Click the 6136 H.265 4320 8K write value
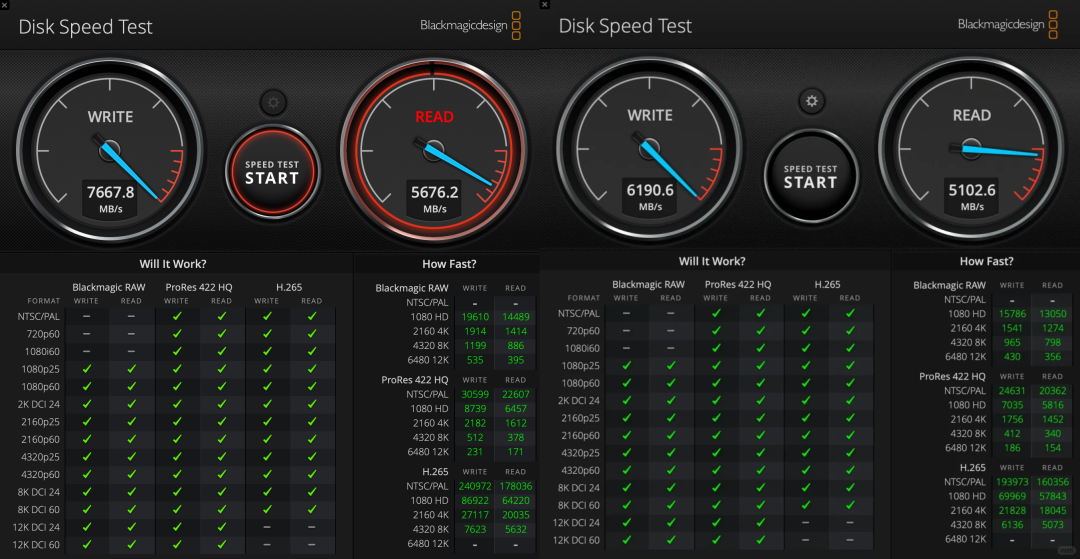Image resolution: width=1080 pixels, height=559 pixels. tap(1012, 525)
